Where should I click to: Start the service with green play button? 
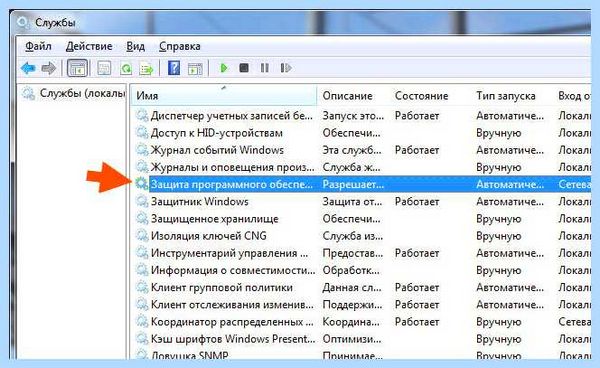click(224, 68)
